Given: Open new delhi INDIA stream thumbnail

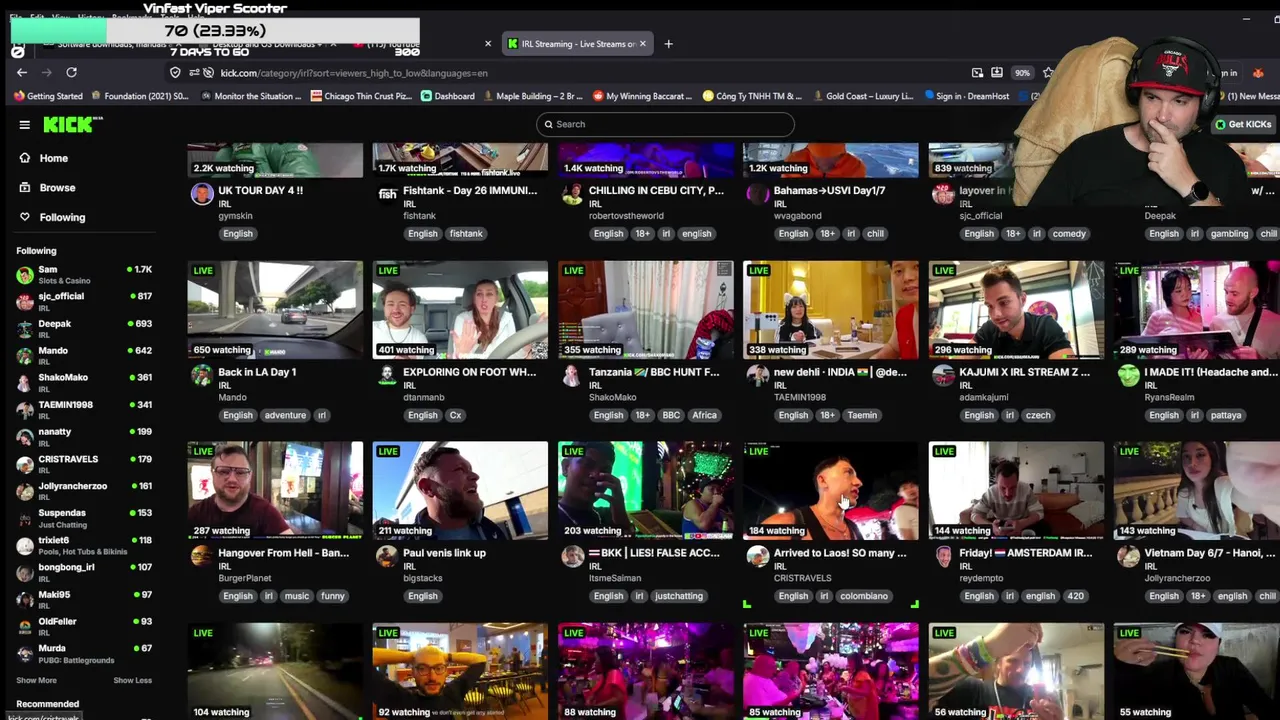Looking at the screenshot, I should (830, 309).
